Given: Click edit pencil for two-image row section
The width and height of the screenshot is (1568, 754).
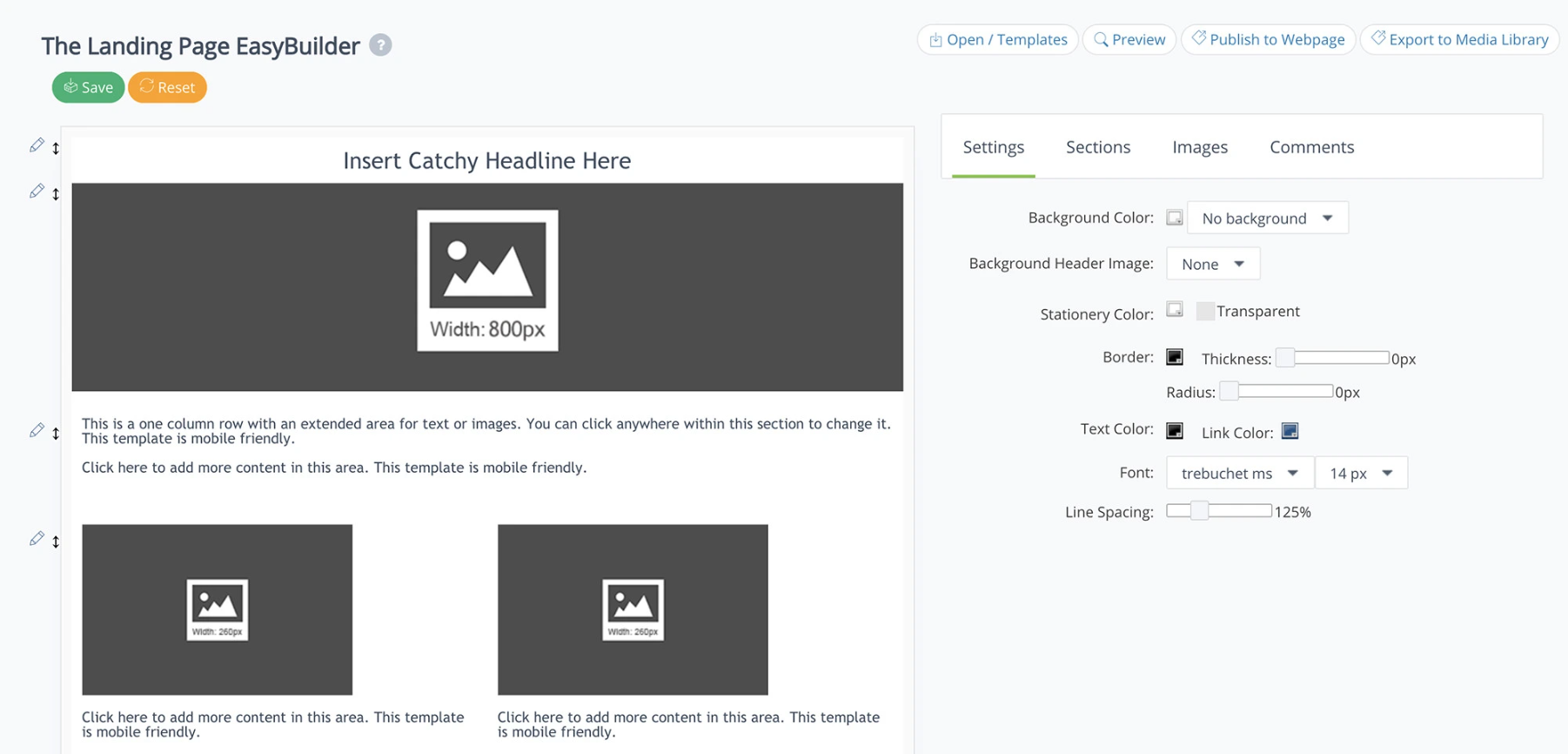Looking at the screenshot, I should pyautogui.click(x=37, y=539).
